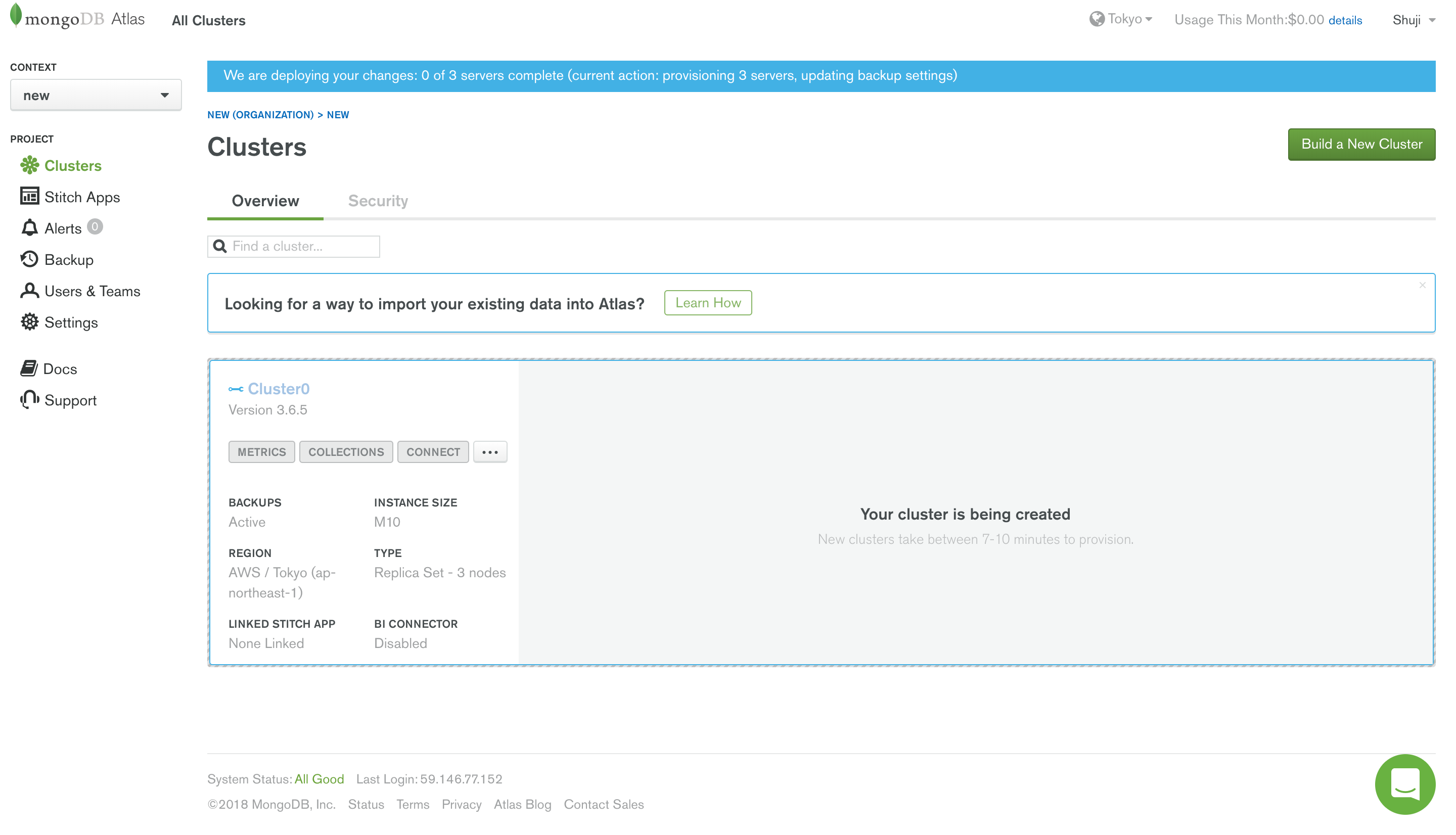Screen dimensions: 1456x835
Task: Open the Cluster0 more options menu
Action: (x=490, y=452)
